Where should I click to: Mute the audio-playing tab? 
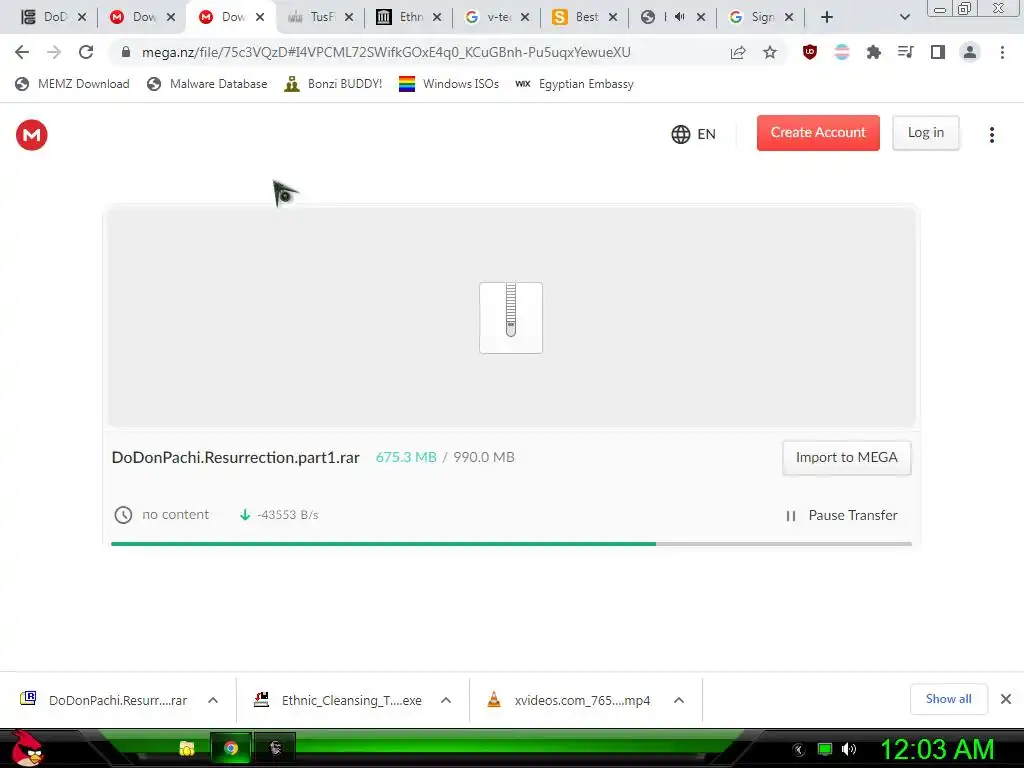pyautogui.click(x=679, y=17)
